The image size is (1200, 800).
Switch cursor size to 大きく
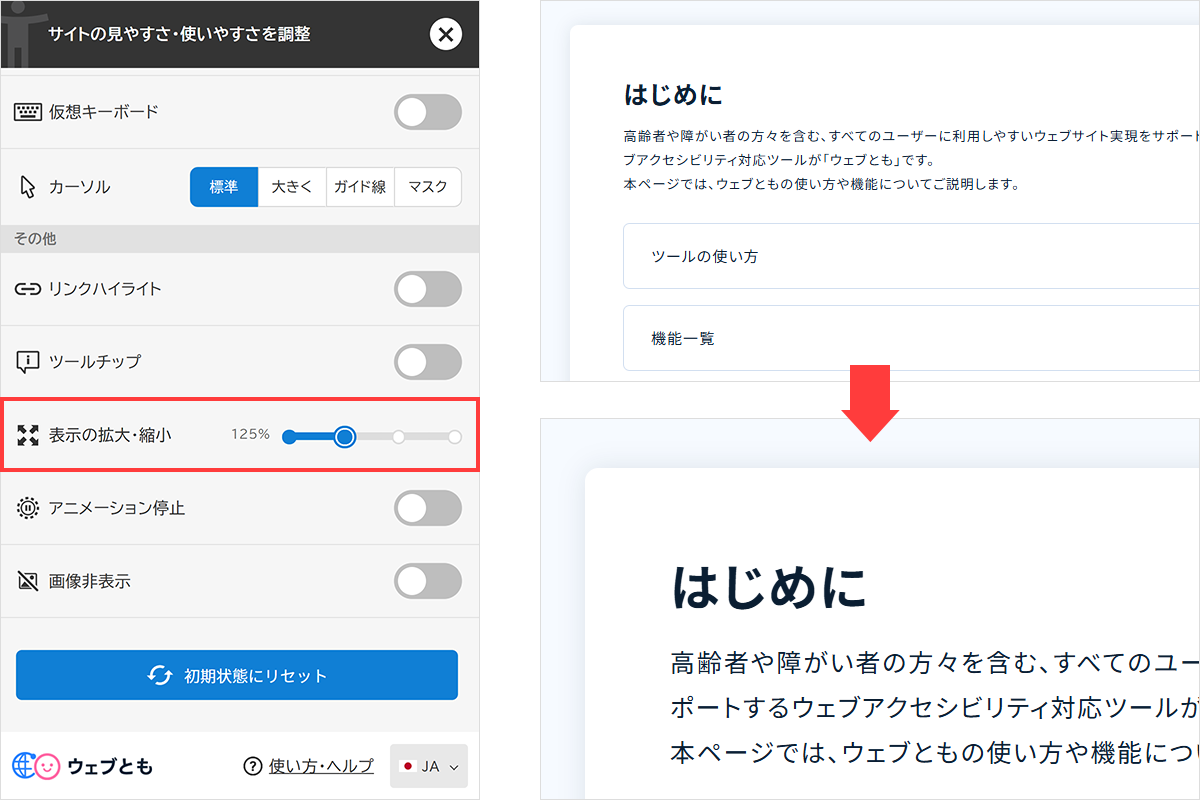pyautogui.click(x=292, y=186)
